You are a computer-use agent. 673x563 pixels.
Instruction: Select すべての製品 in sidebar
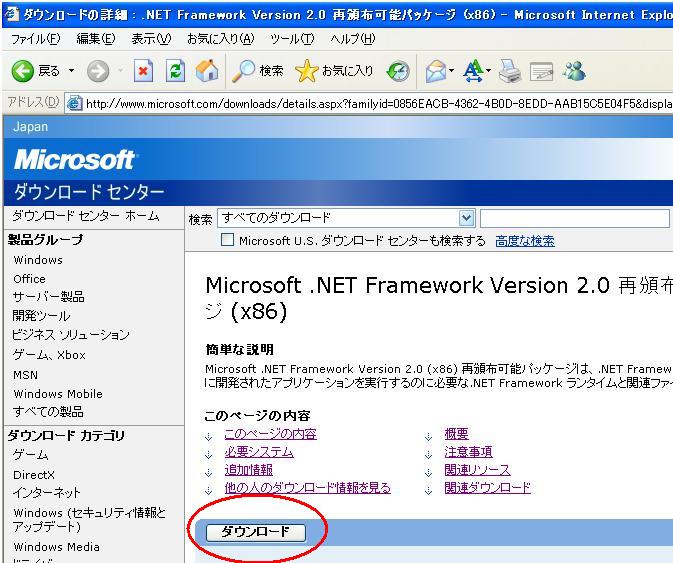(x=48, y=412)
